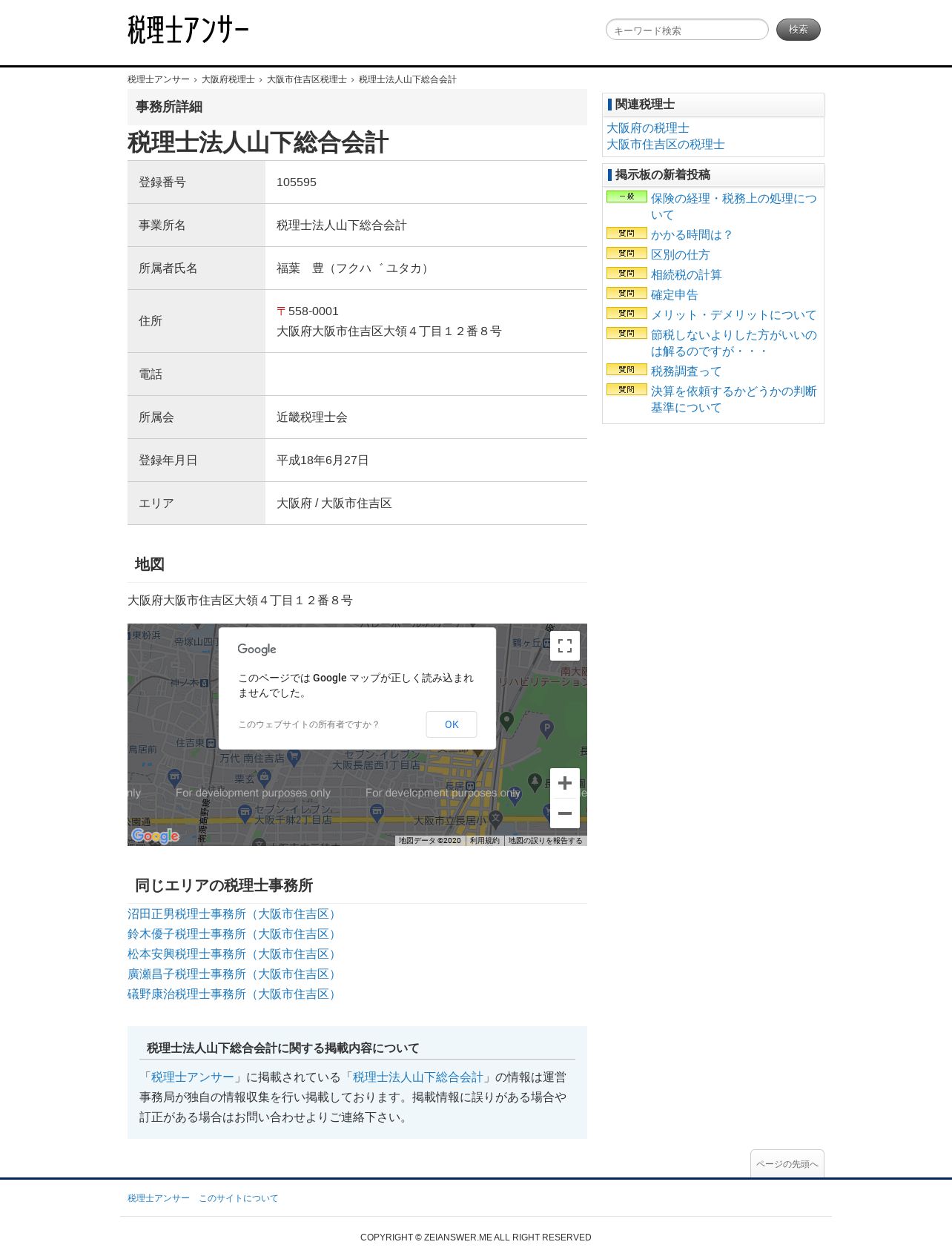Screen dimensions: 952x1259
Task: Click 平成18年6月27日 registration date cell
Action: [x=426, y=460]
